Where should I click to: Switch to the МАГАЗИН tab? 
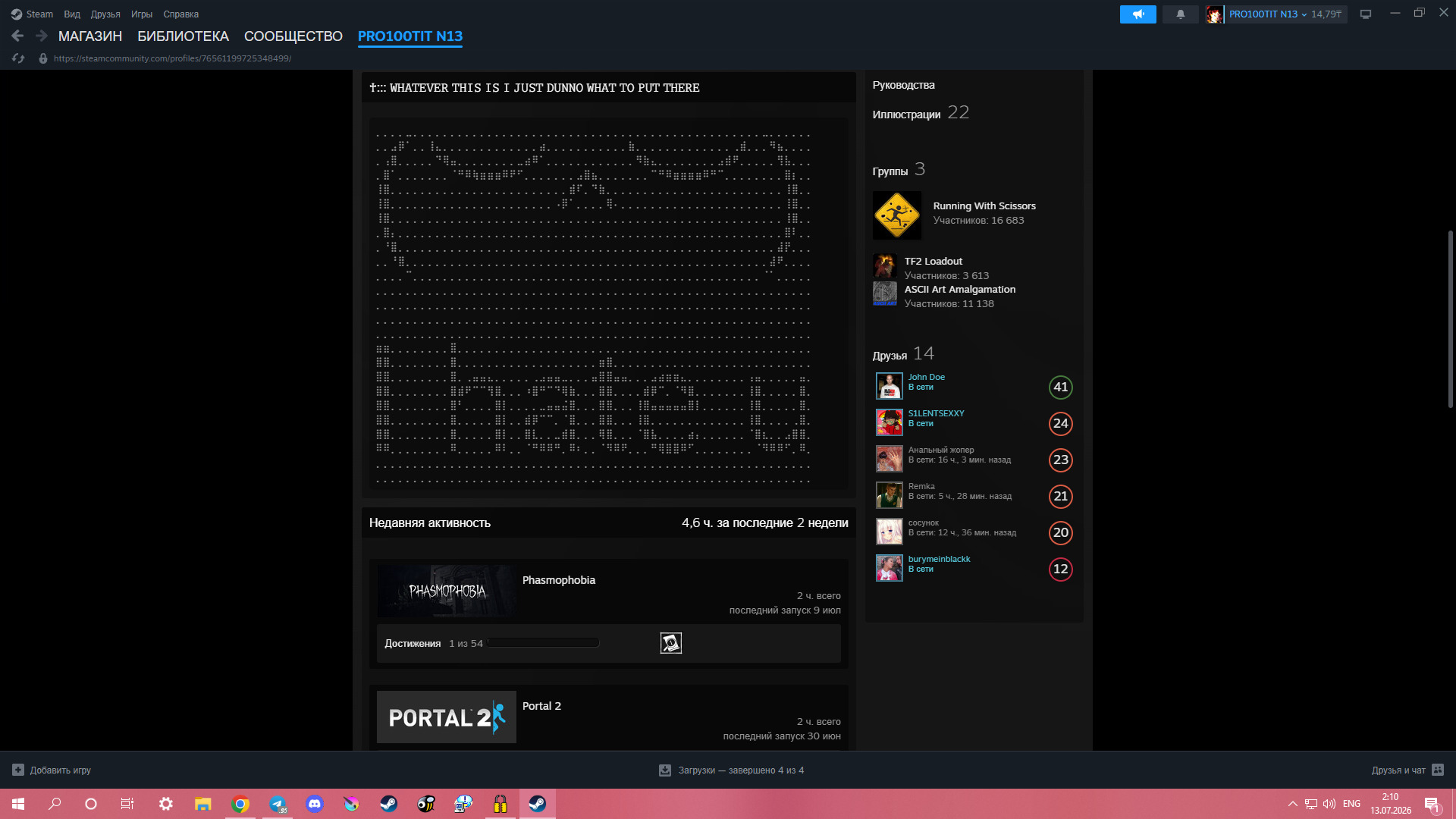pyautogui.click(x=90, y=36)
